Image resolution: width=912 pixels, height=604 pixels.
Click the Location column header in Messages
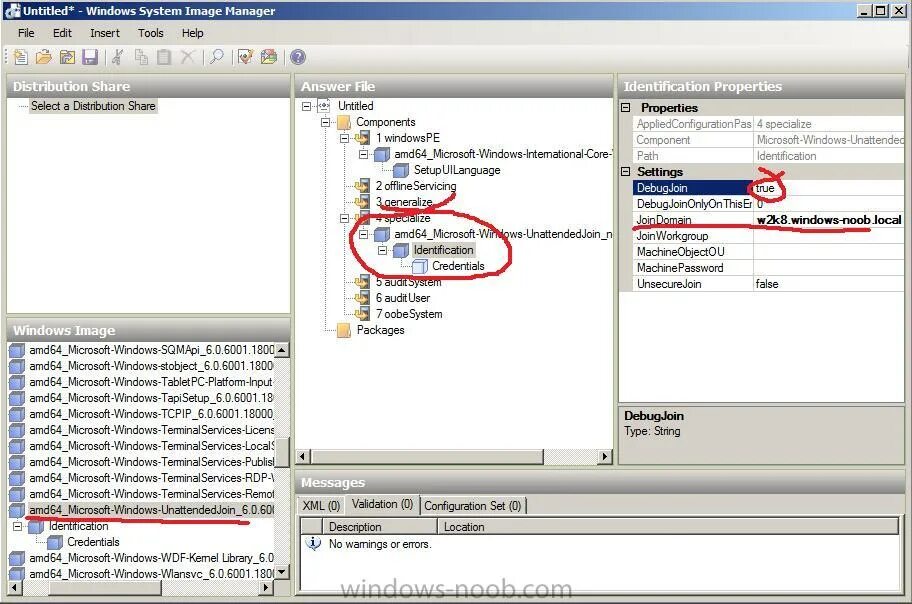[x=668, y=527]
